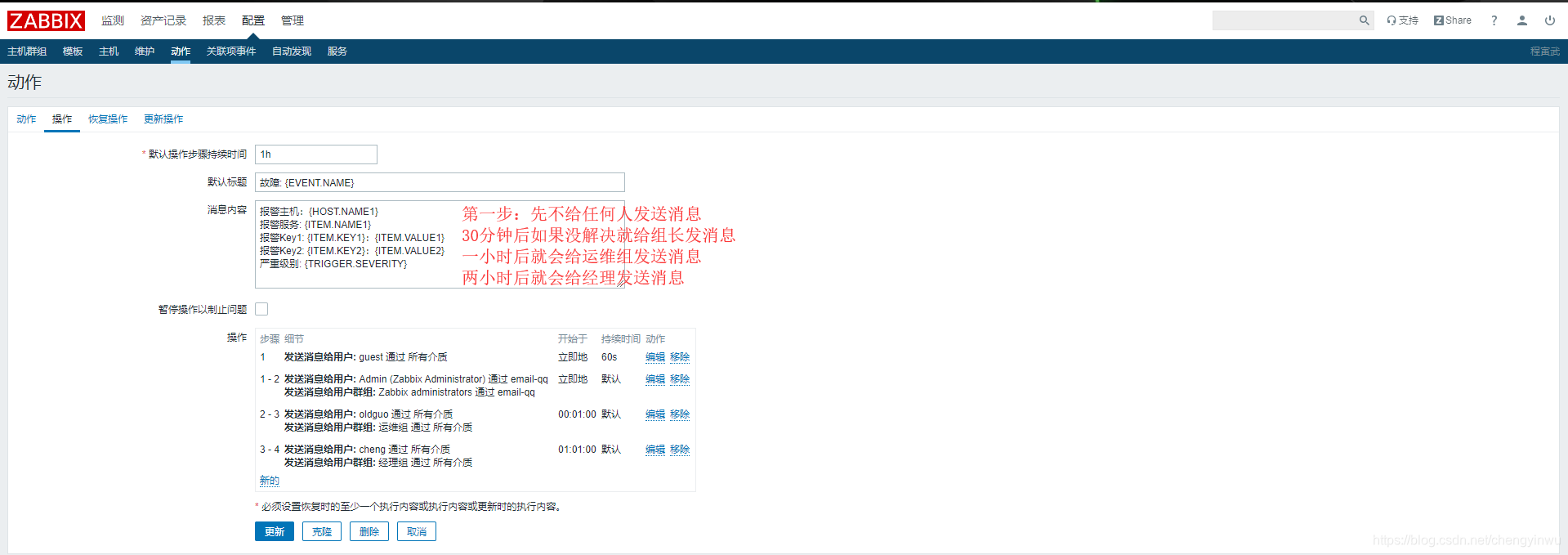Remove step 2-3 oldguo operation
Screen dimensions: 1568x555
tap(680, 414)
